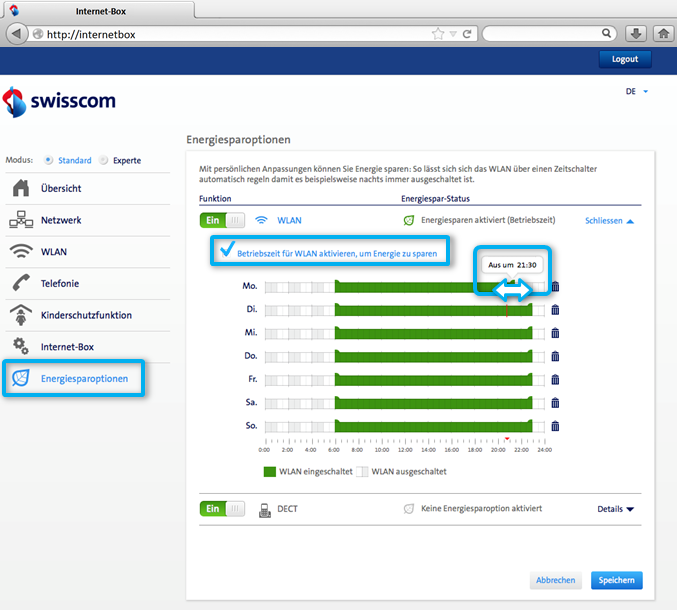Delete Sa. schedule with trash icon
Image resolution: width=677 pixels, height=610 pixels.
(555, 403)
